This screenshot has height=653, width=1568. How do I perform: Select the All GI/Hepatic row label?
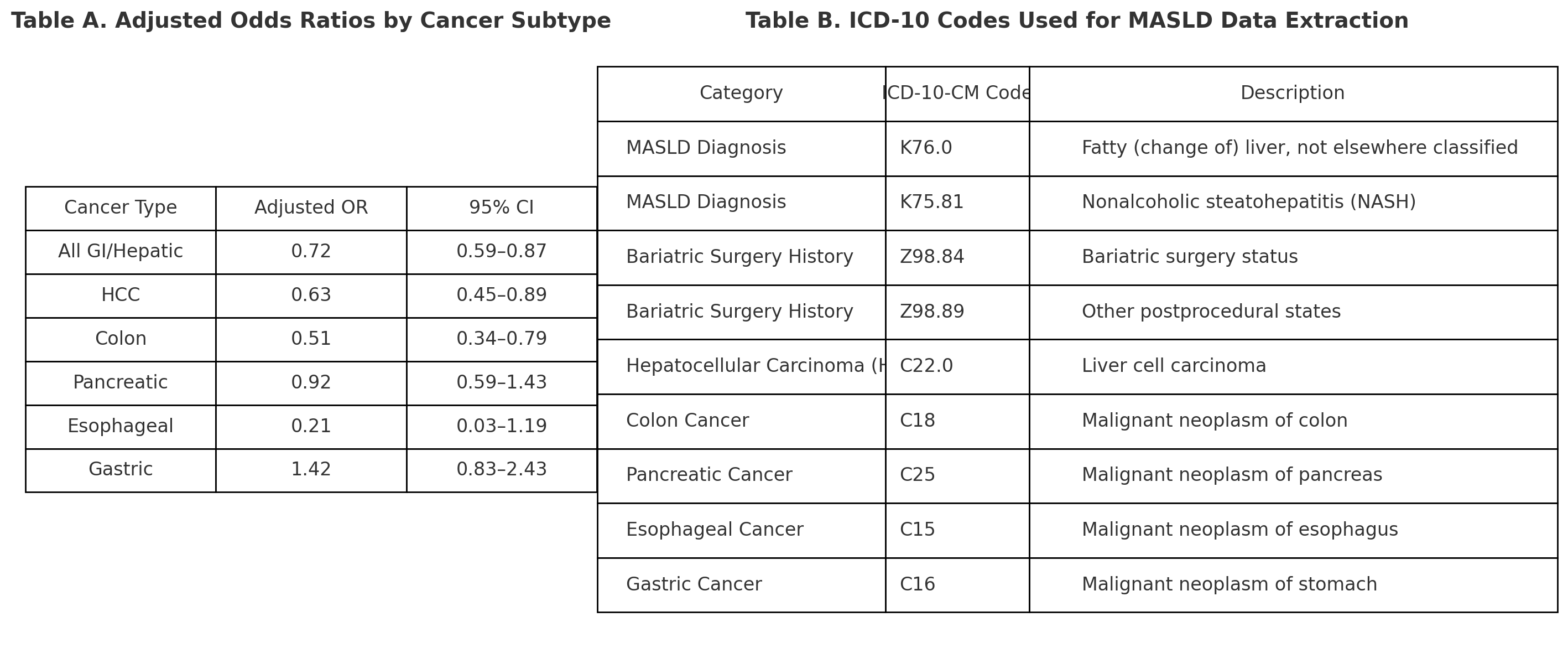[121, 252]
